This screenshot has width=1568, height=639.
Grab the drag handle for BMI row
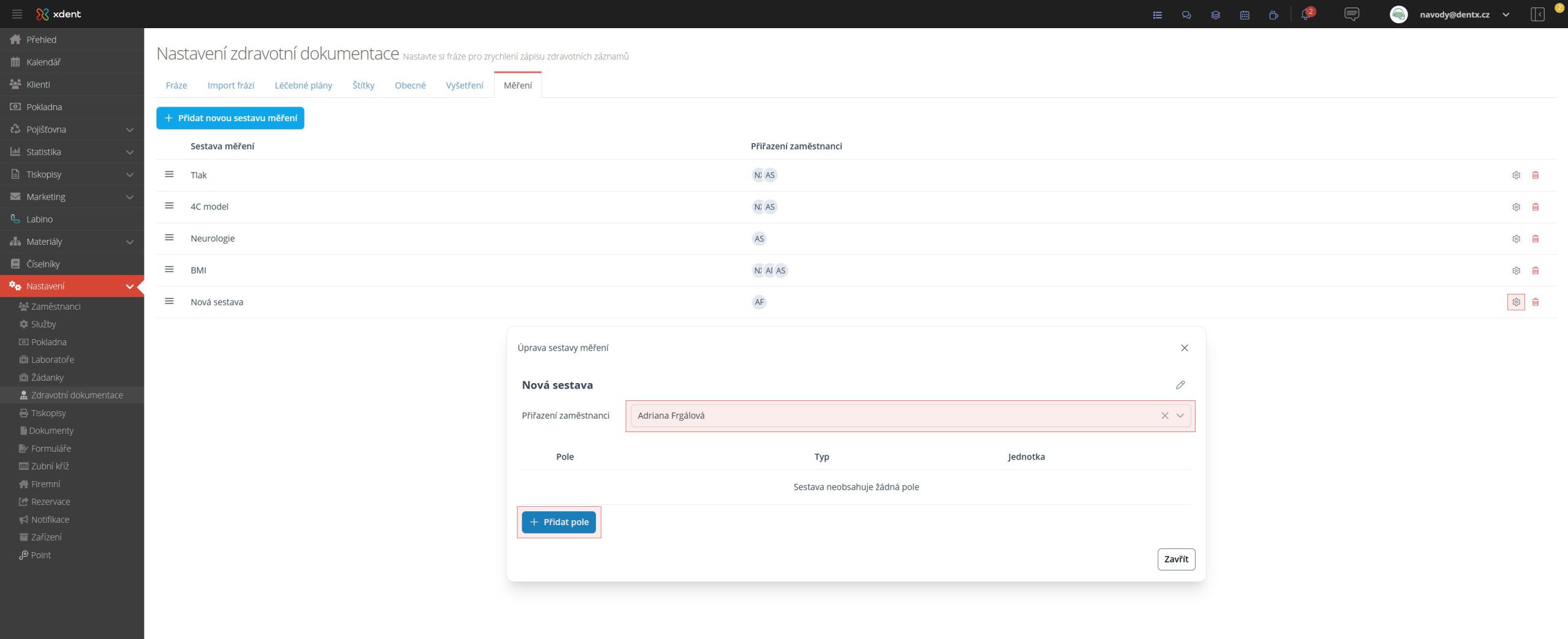point(170,270)
